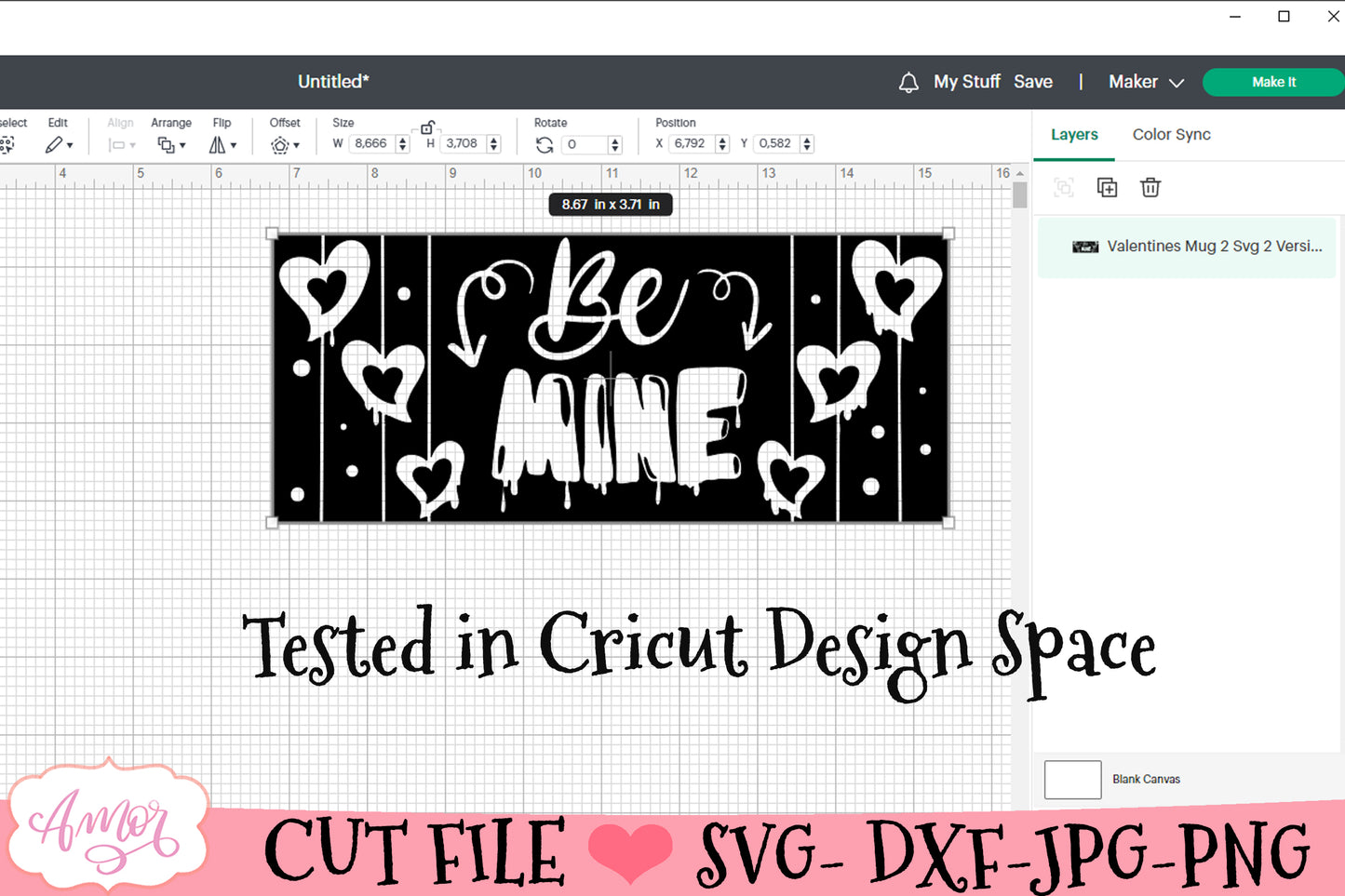The width and height of the screenshot is (1345, 896).
Task: Click the Blank Canvas color swatch
Action: pyautogui.click(x=1072, y=780)
